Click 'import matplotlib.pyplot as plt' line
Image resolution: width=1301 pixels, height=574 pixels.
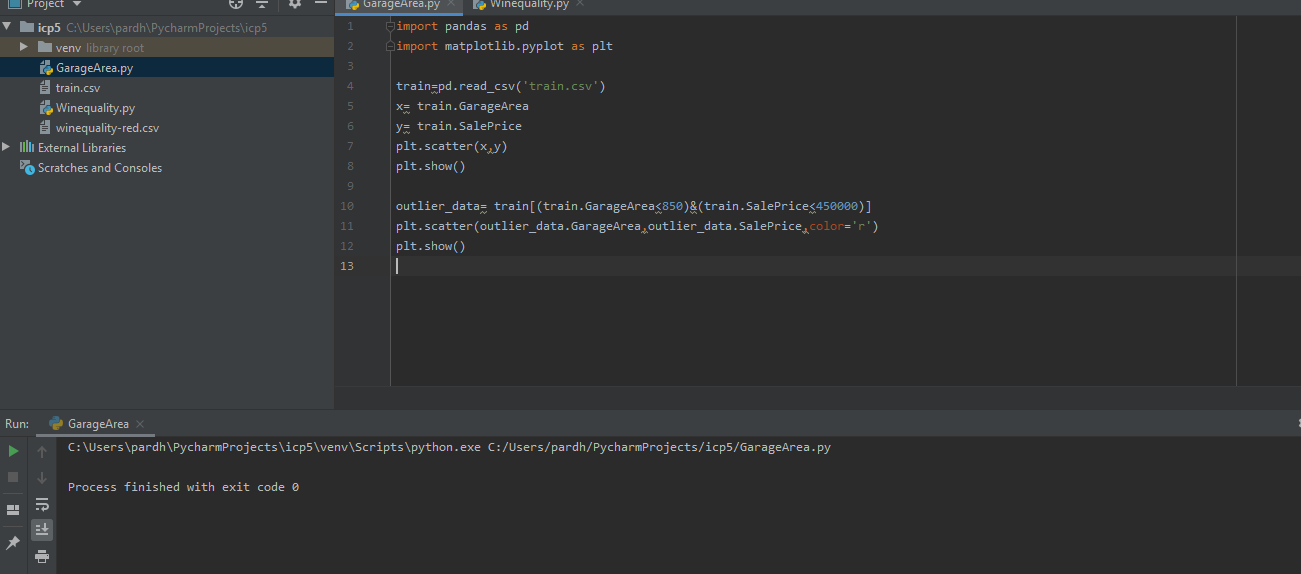pos(504,46)
